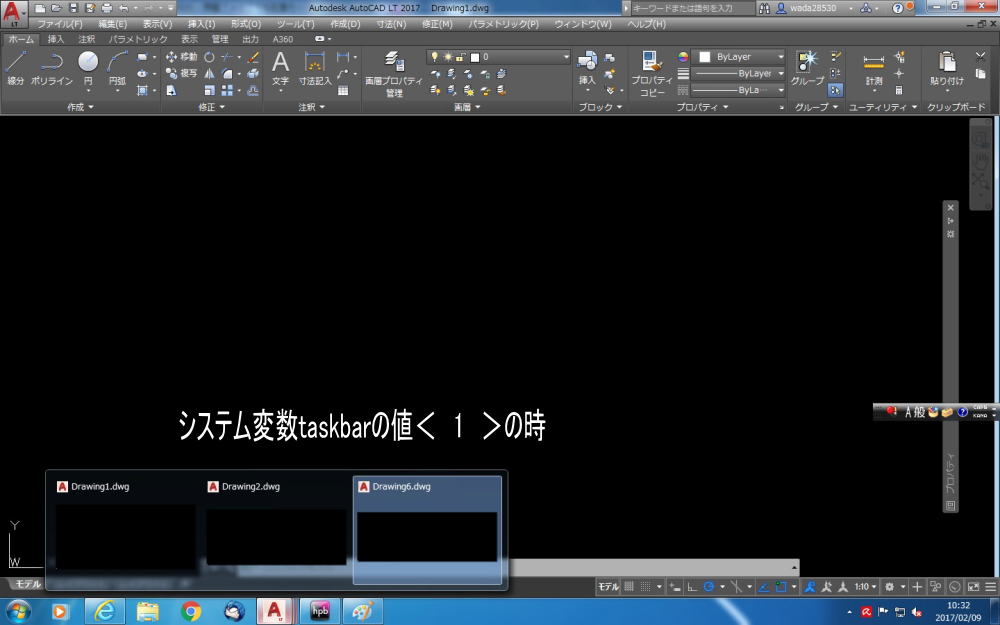This screenshot has width=1000, height=625.
Task: Click プロパティコピー (Match Properties) icon
Action: click(652, 73)
